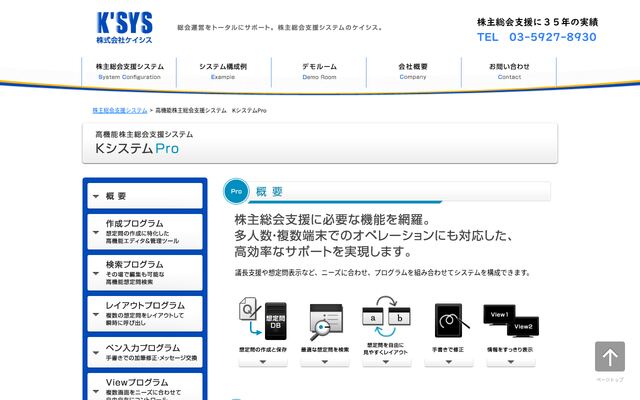
Task: Click the page-top up arrow button
Action: [x=610, y=356]
